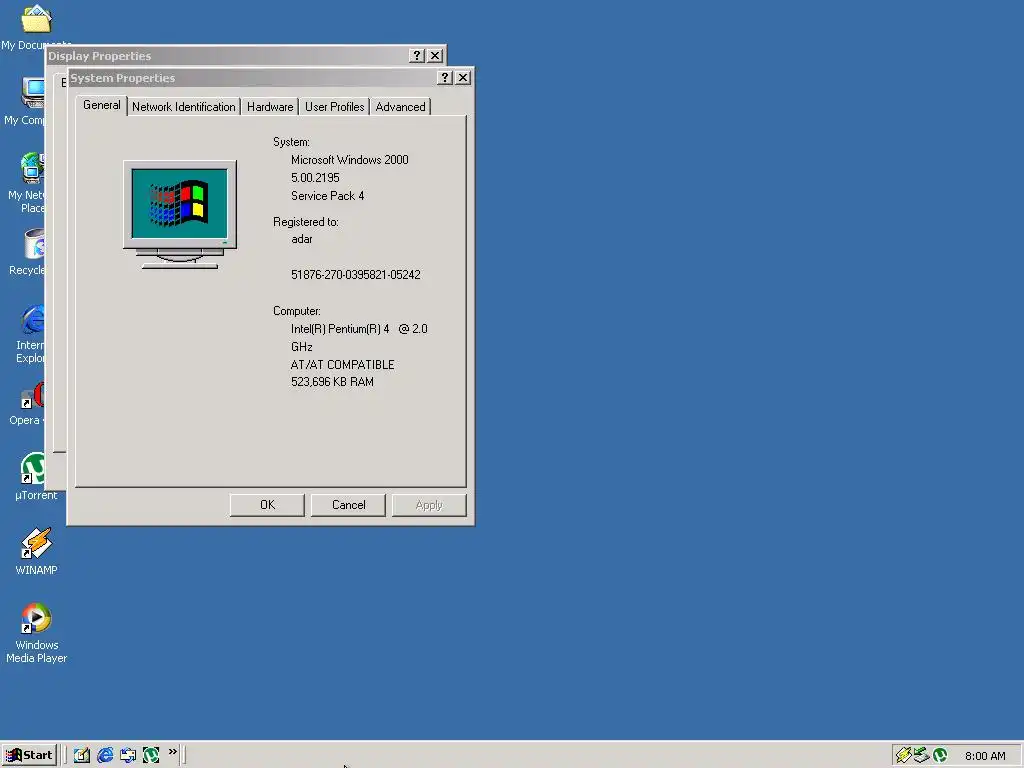Open the Start menu
Viewport: 1024px width, 768px height.
[x=29, y=756]
